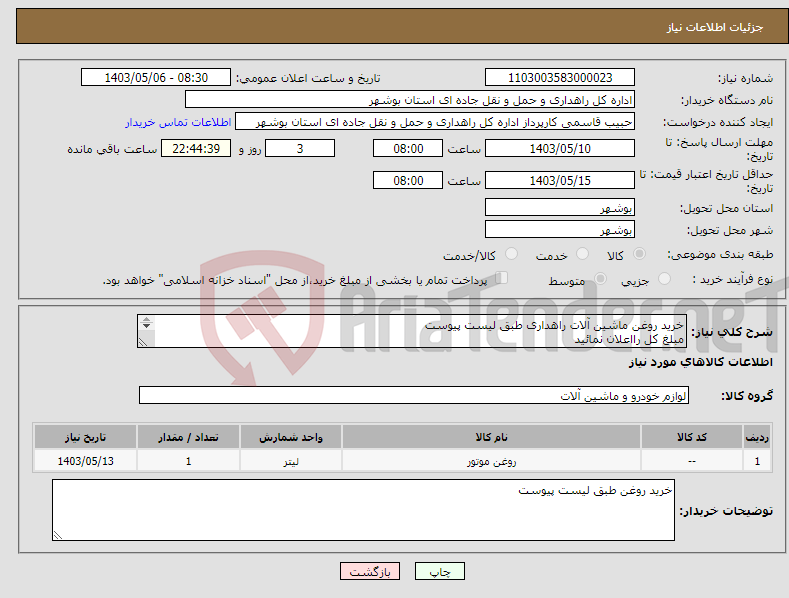The width and height of the screenshot is (789, 598).
Task: Click the بازگشت (back) button
Action: tap(370, 571)
